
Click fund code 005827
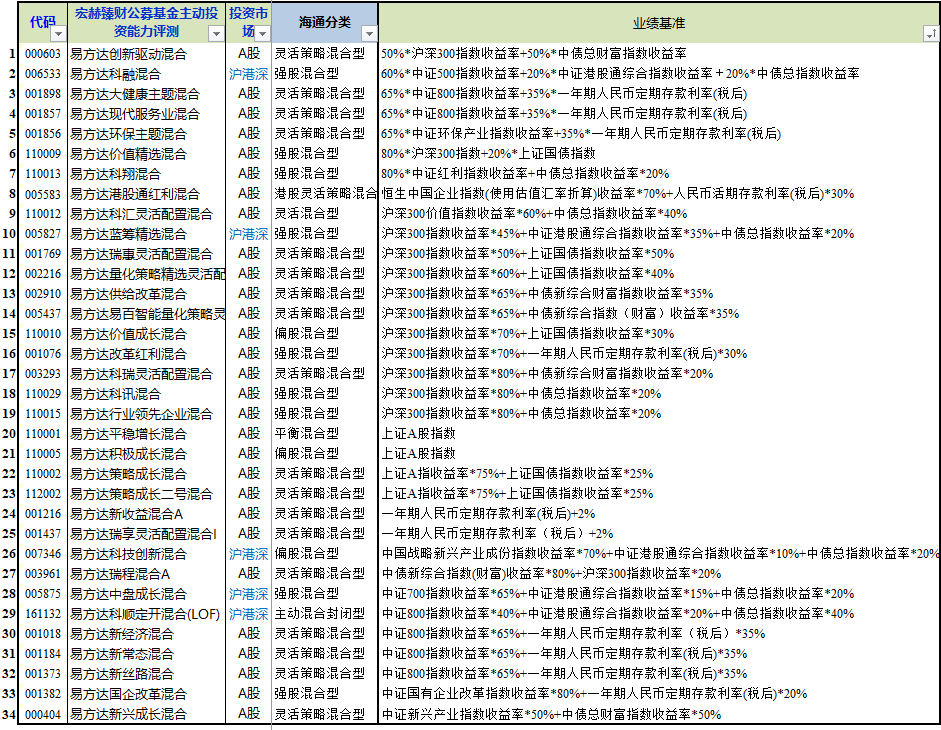[43, 234]
